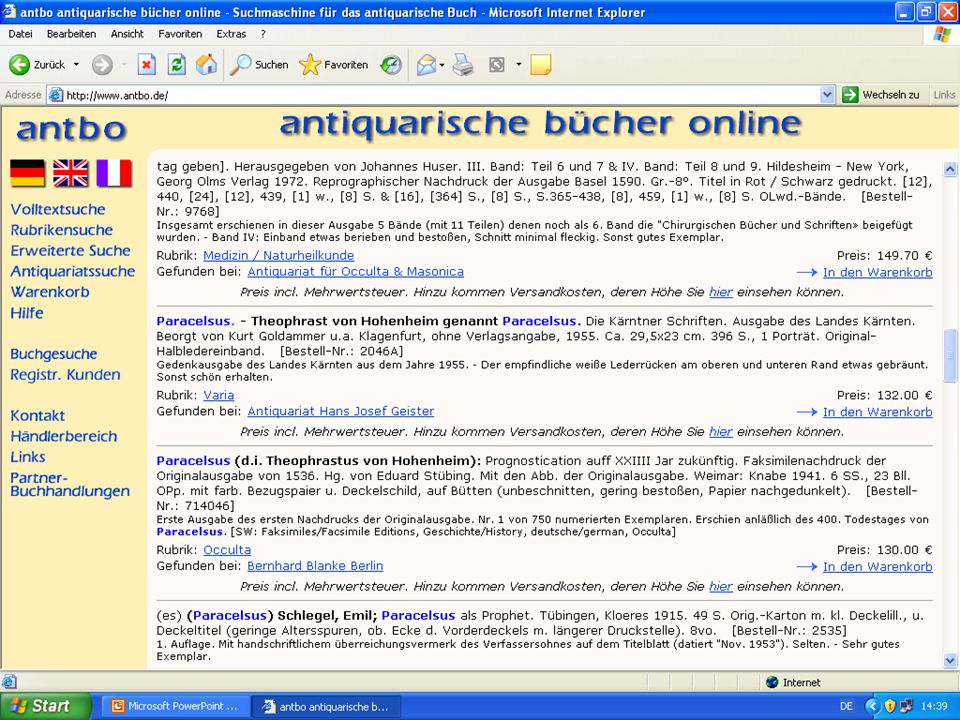Open Links in the sidebar

pos(28,457)
